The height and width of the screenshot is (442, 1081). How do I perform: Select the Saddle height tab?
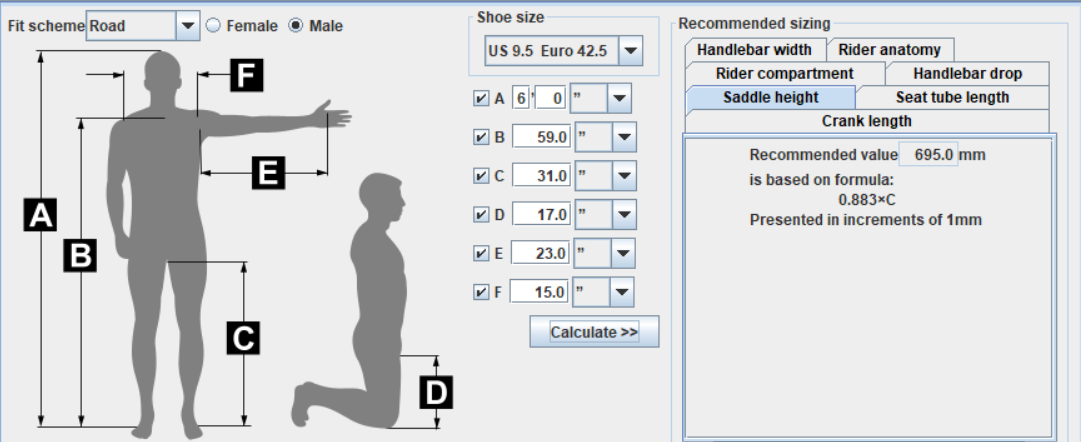(x=770, y=97)
